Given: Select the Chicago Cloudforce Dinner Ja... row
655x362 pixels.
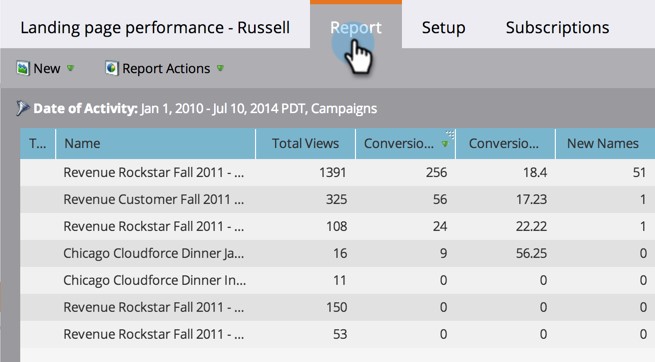Looking at the screenshot, I should pos(338,253).
